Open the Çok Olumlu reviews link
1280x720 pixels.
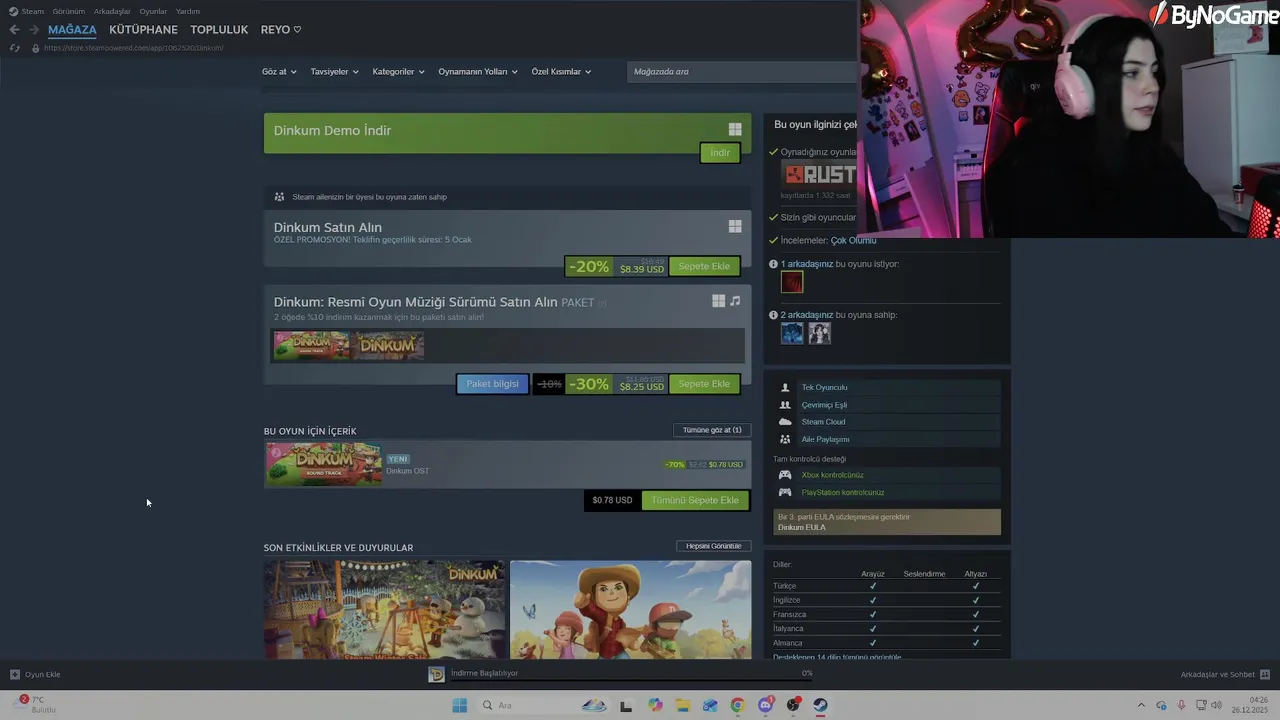pyautogui.click(x=853, y=241)
